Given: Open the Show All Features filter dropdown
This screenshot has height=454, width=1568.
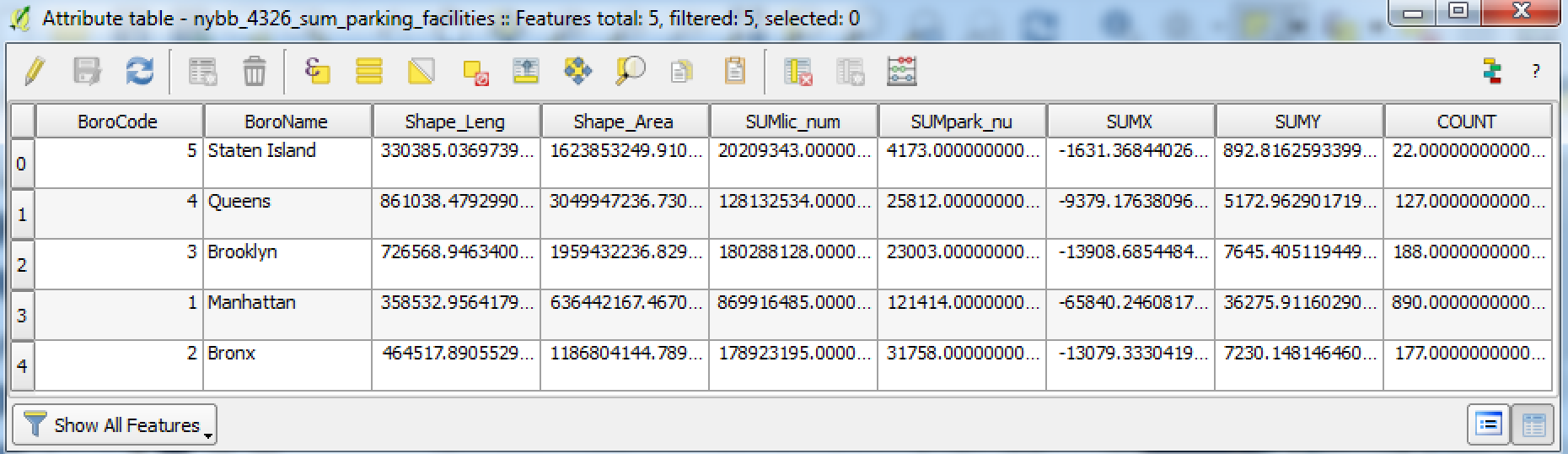Looking at the screenshot, I should pyautogui.click(x=115, y=424).
